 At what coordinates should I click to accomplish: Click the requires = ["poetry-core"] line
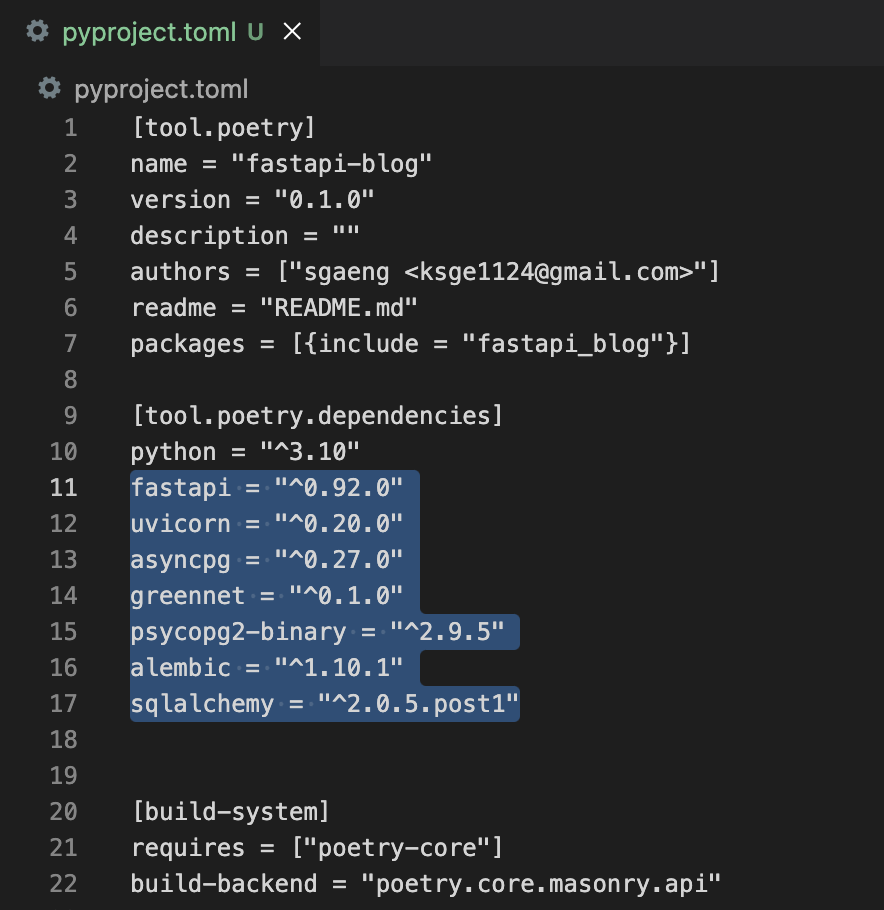[317, 847]
